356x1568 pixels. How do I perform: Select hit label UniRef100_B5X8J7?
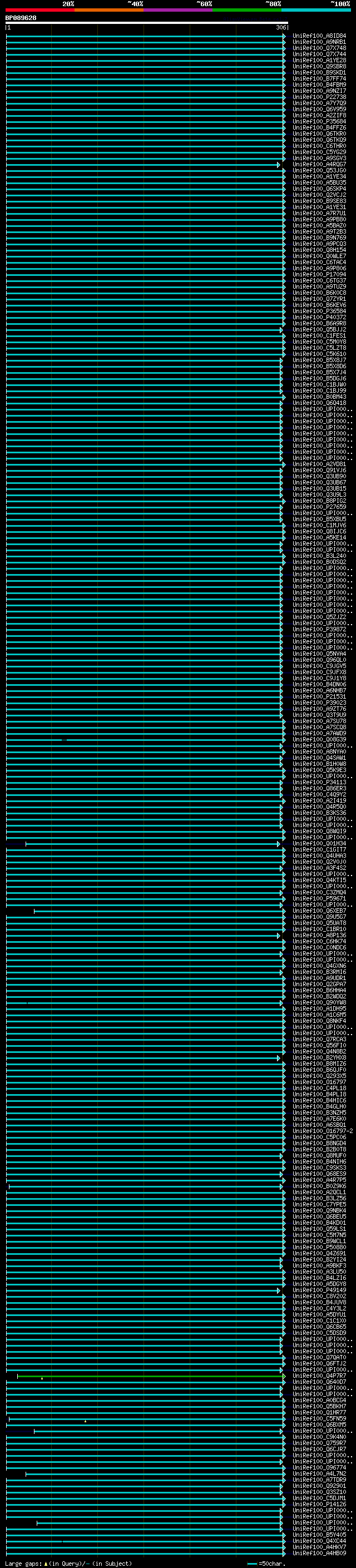tap(319, 360)
